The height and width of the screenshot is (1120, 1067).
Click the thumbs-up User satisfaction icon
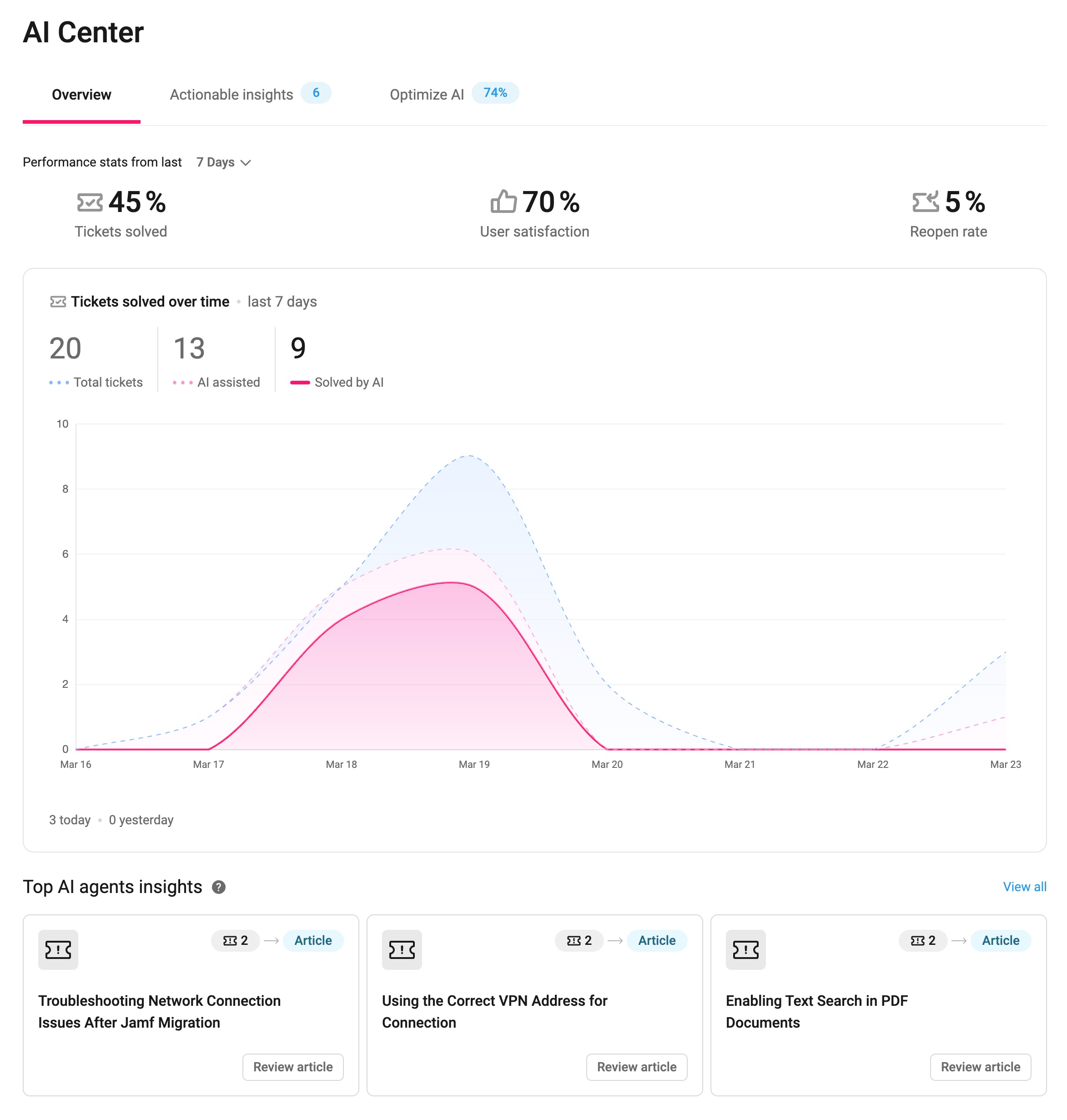coord(503,202)
